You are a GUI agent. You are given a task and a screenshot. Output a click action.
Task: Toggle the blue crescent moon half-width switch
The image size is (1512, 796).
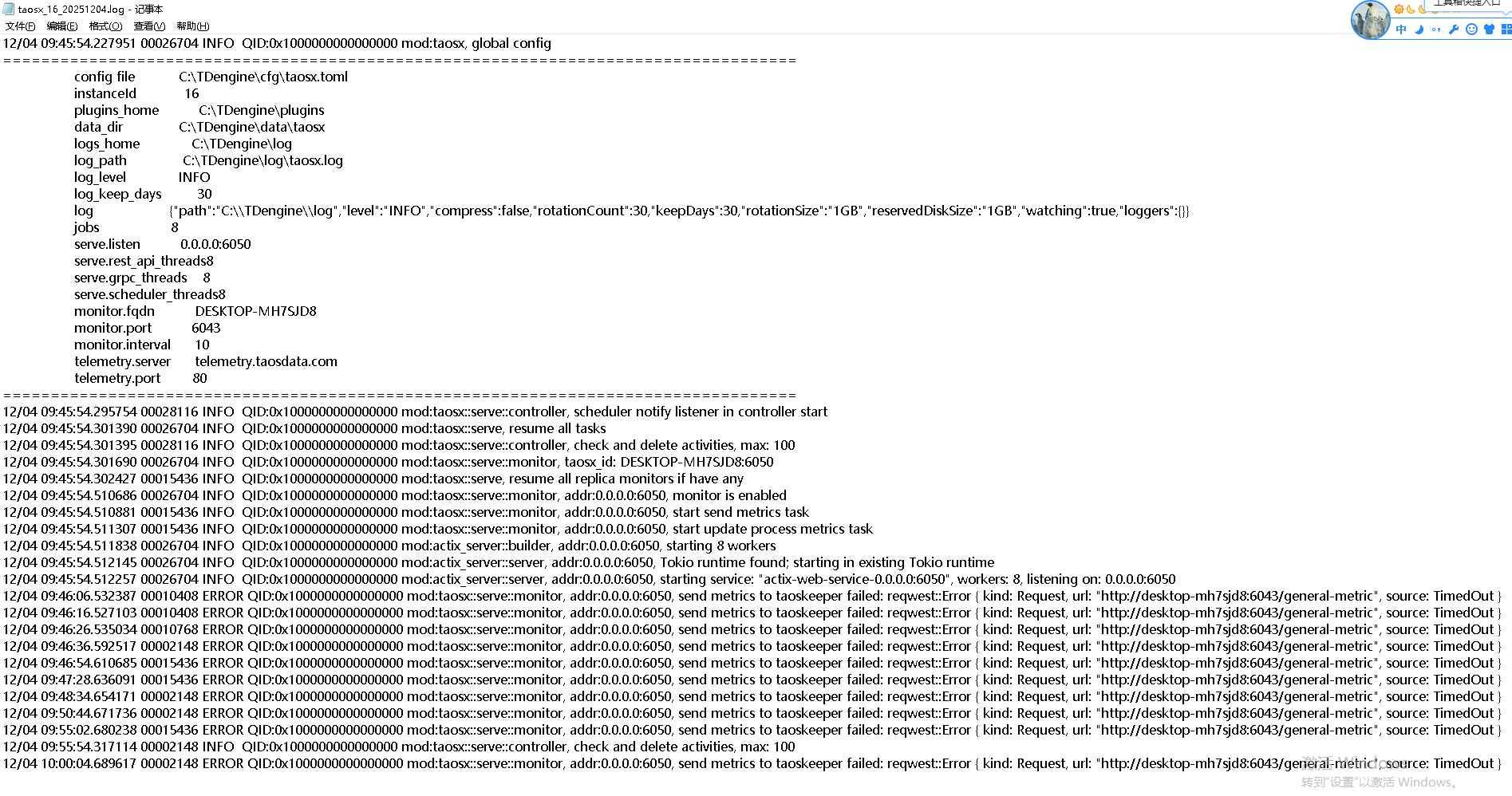[1419, 30]
